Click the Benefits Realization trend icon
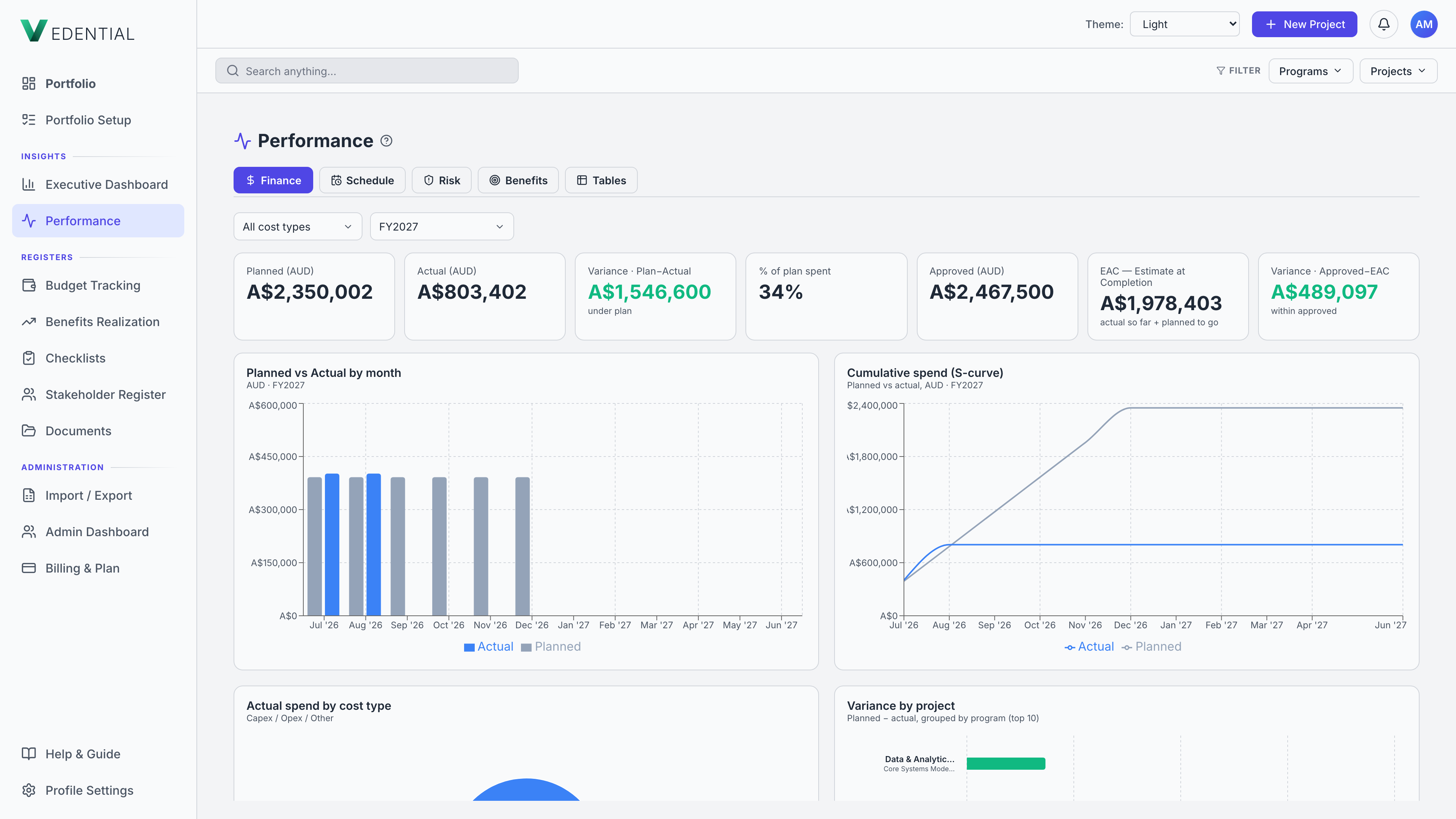 tap(29, 322)
